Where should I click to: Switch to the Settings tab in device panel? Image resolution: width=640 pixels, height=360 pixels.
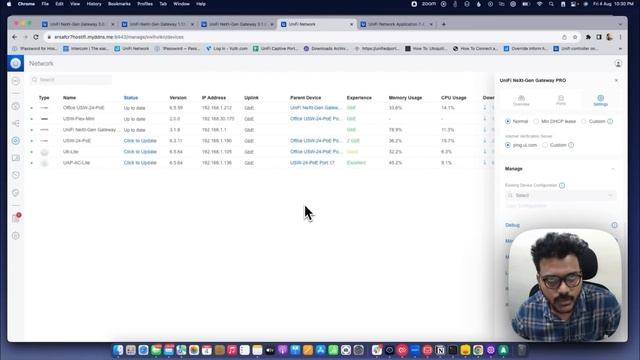pyautogui.click(x=600, y=100)
